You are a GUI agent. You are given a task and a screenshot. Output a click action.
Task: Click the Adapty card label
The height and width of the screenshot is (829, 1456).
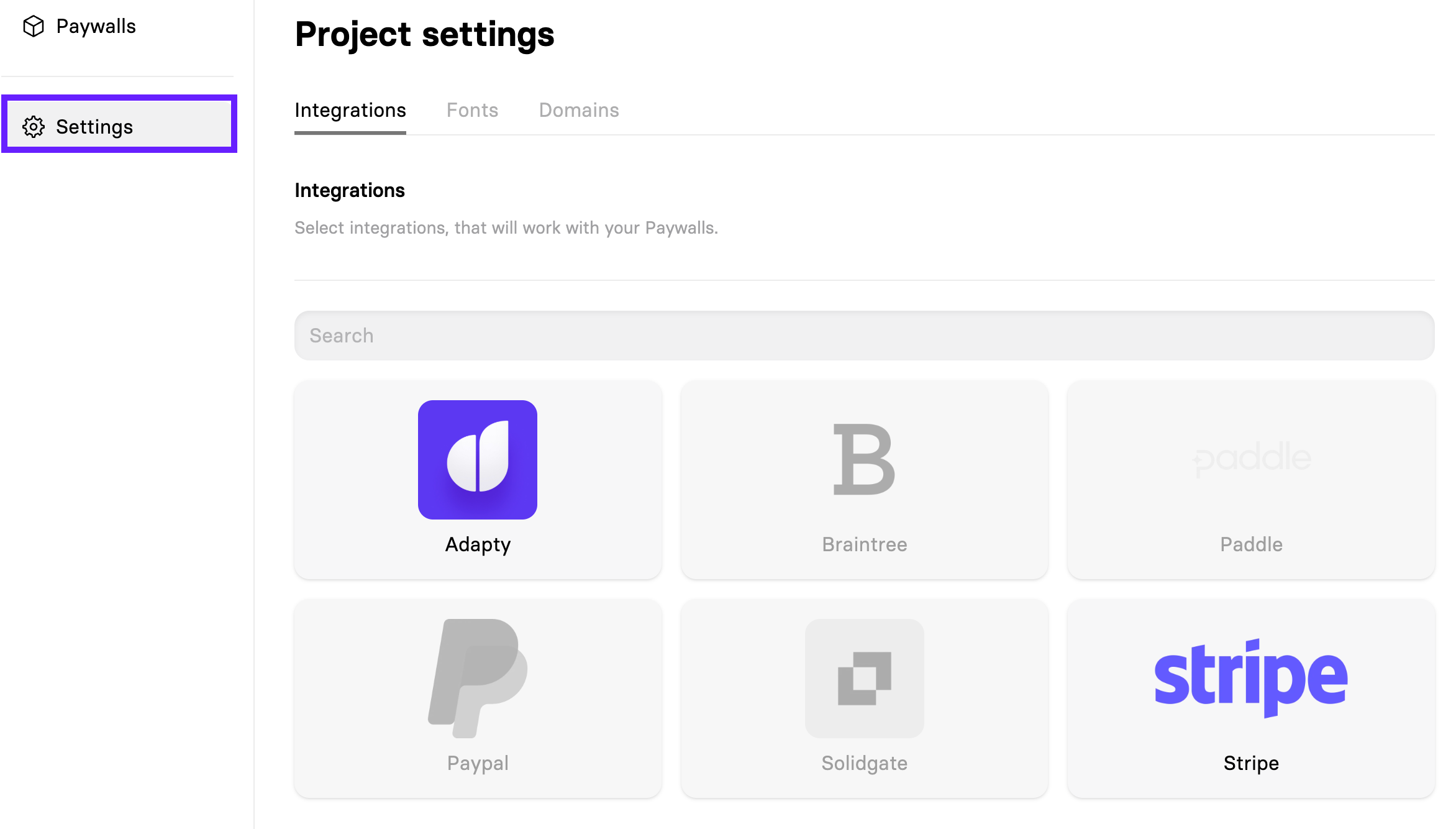(478, 544)
